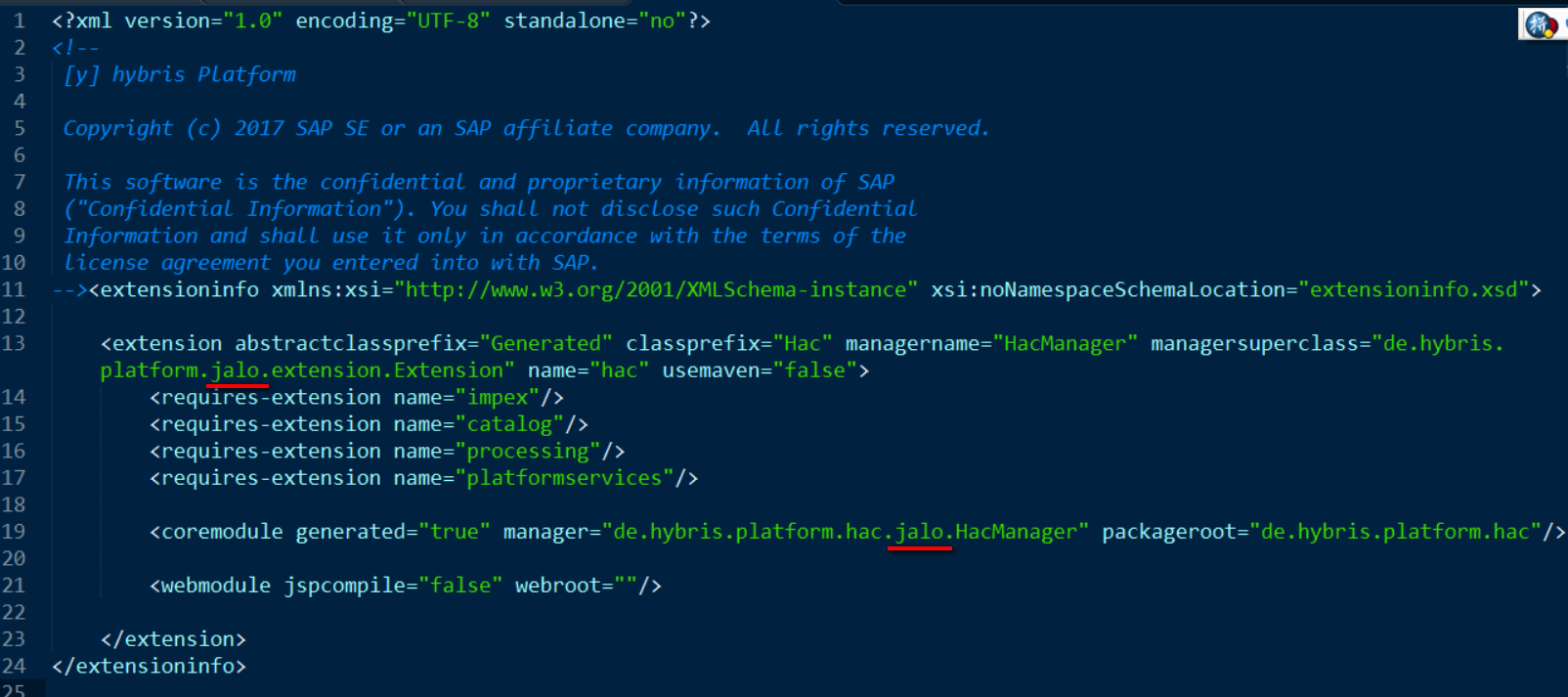Click the comment text ("Confidential Information")

coord(235,209)
